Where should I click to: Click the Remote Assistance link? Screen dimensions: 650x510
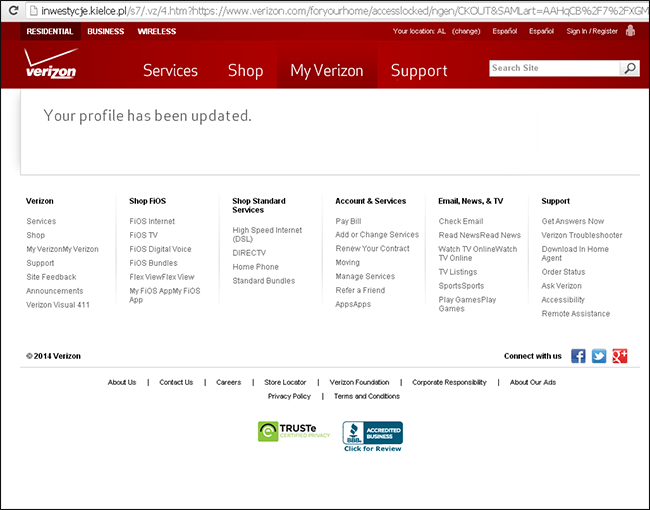coord(576,314)
